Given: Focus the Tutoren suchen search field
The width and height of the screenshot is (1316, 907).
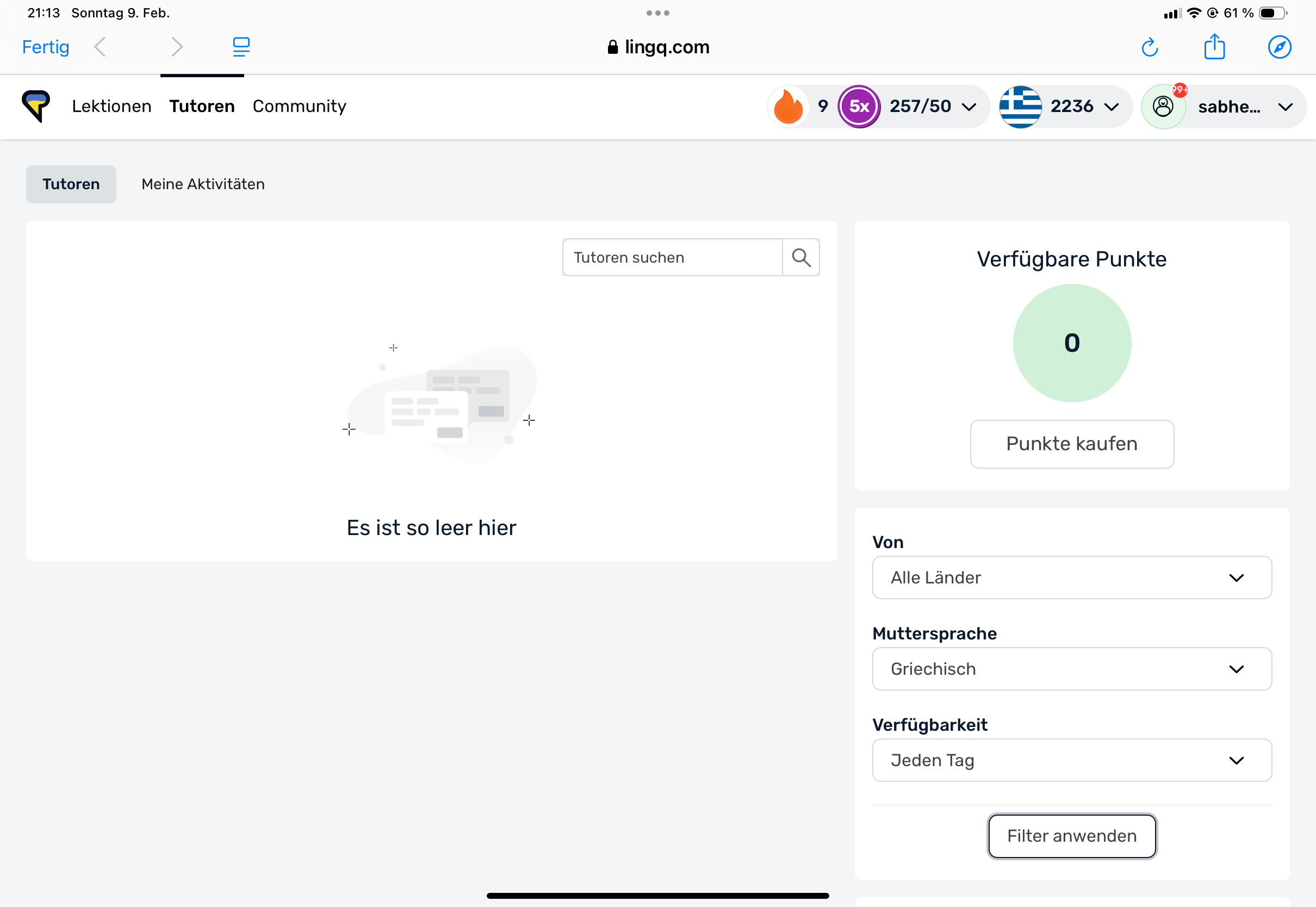Looking at the screenshot, I should (x=672, y=257).
